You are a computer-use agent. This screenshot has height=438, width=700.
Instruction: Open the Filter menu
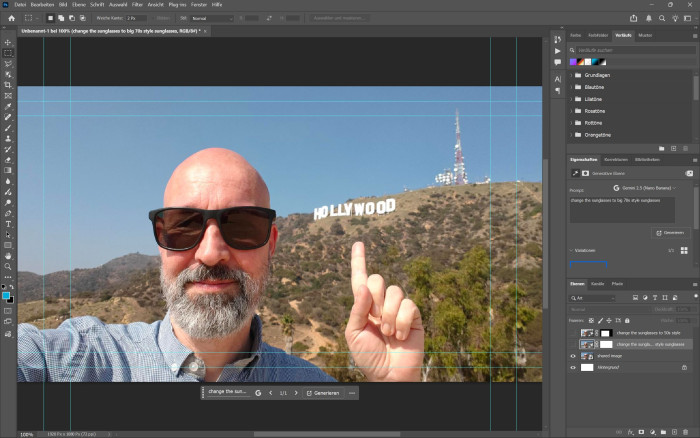pyautogui.click(x=136, y=5)
